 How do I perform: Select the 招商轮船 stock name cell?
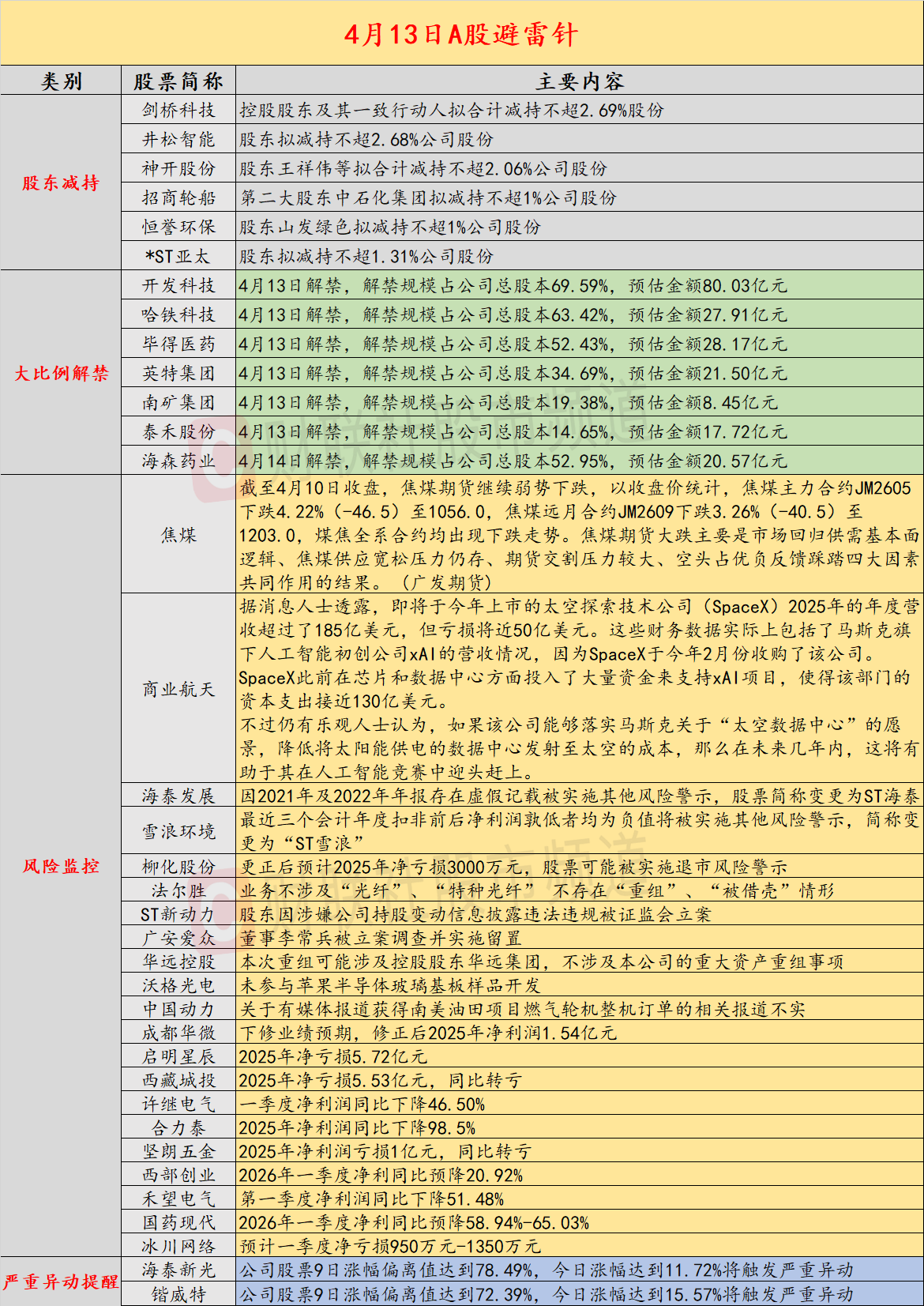tap(178, 198)
